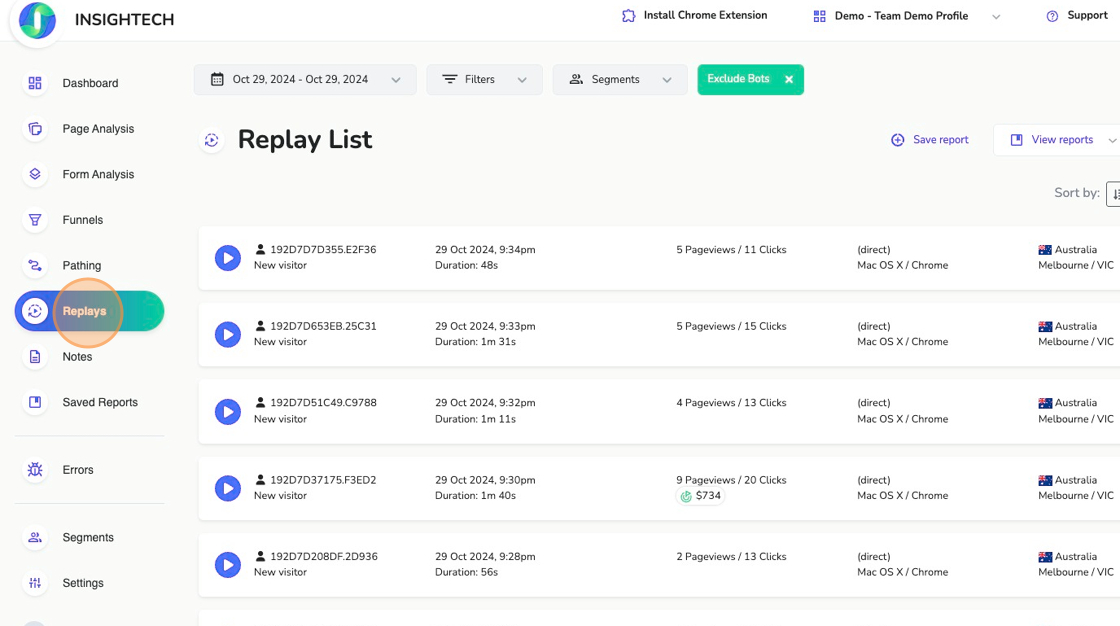This screenshot has width=1120, height=626.
Task: Click the Funnels icon in sidebar
Action: point(35,220)
